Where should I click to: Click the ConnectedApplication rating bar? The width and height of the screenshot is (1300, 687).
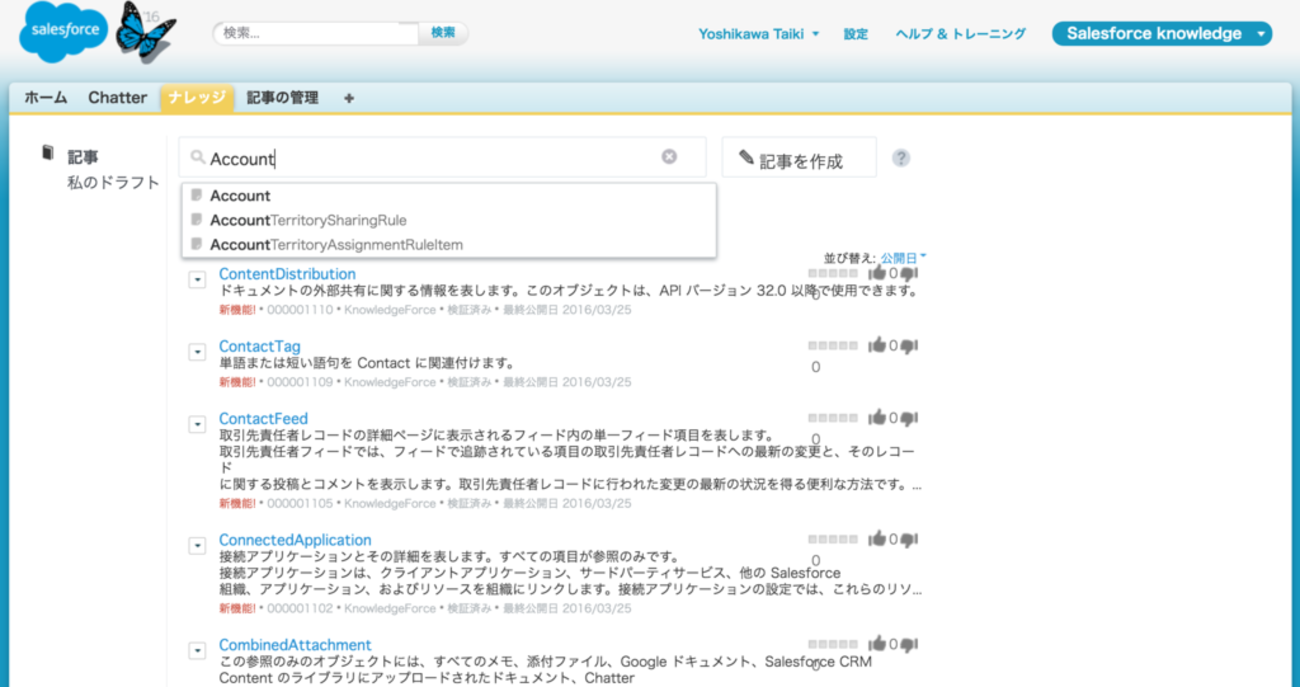[833, 540]
